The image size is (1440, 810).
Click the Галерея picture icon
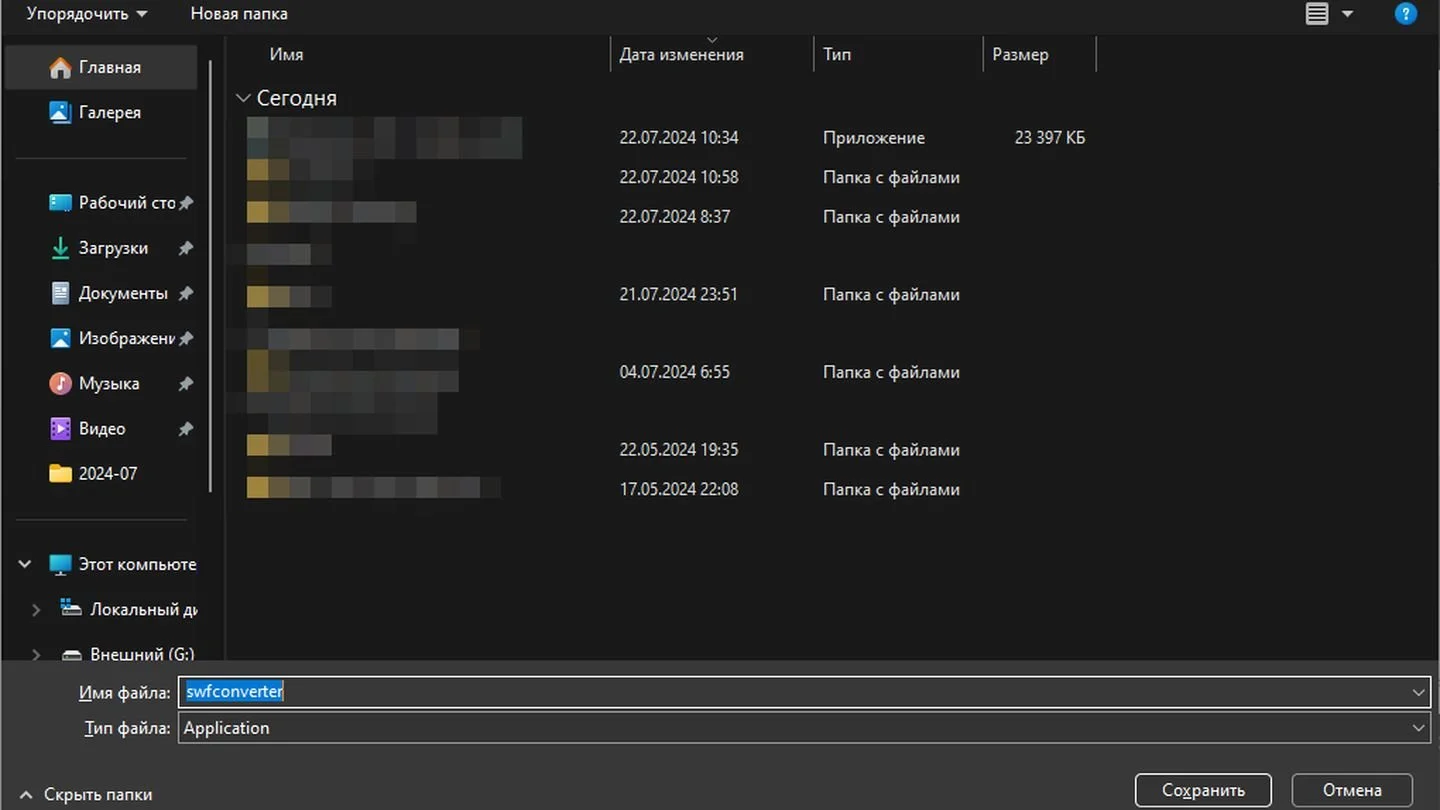61,112
